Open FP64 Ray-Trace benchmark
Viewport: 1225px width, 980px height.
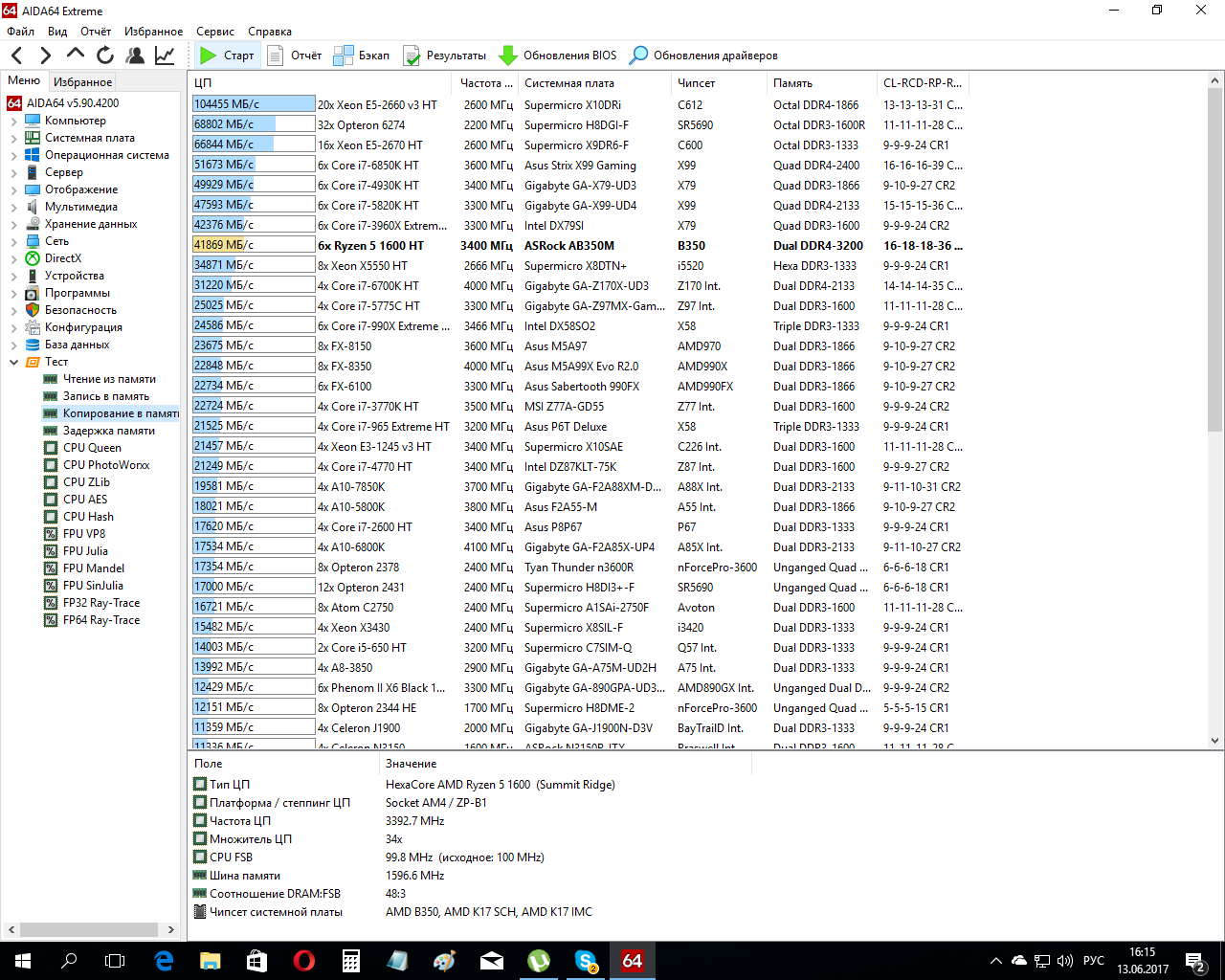tap(101, 620)
